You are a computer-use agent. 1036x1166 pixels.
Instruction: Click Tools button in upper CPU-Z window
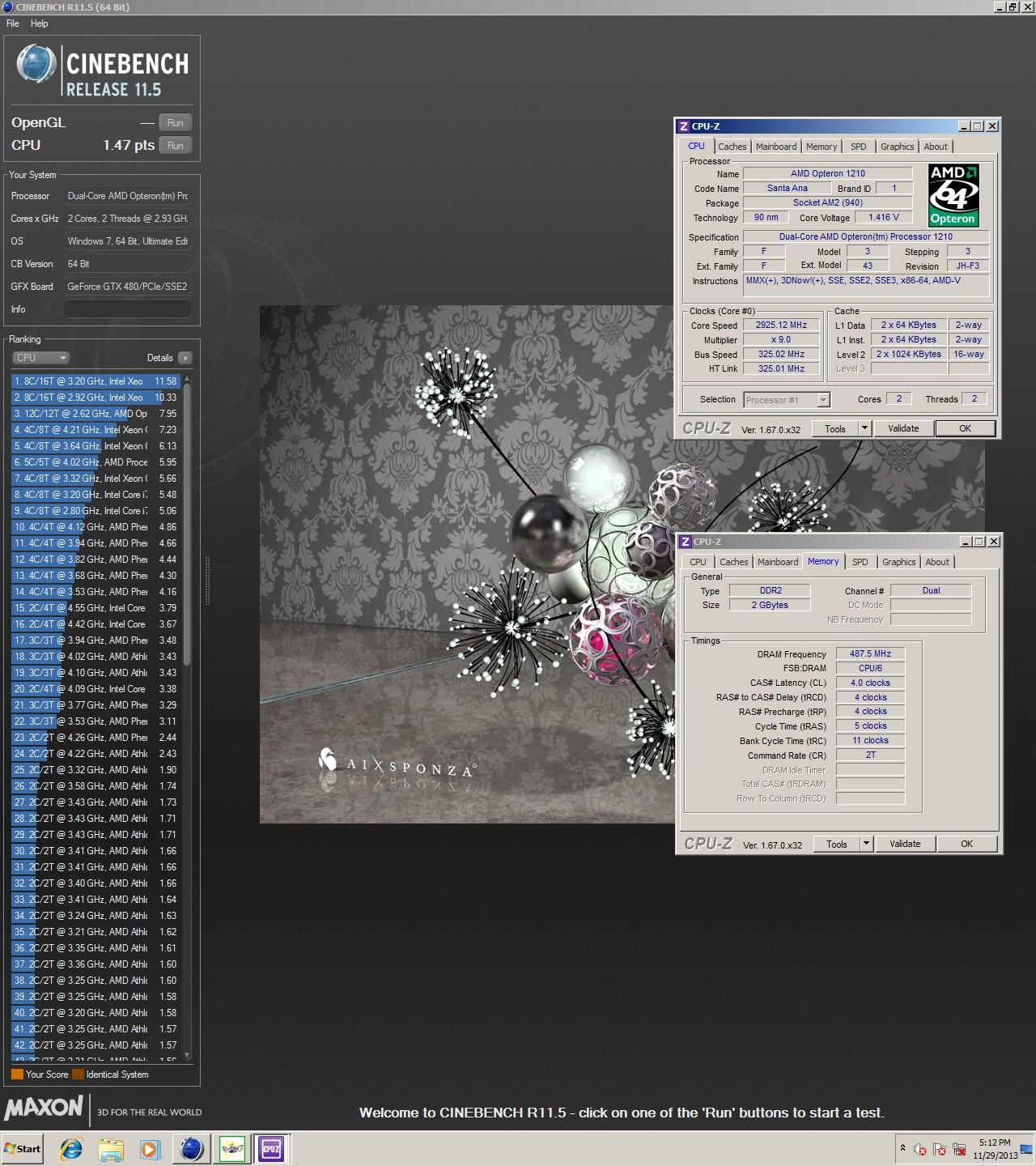pyautogui.click(x=835, y=429)
